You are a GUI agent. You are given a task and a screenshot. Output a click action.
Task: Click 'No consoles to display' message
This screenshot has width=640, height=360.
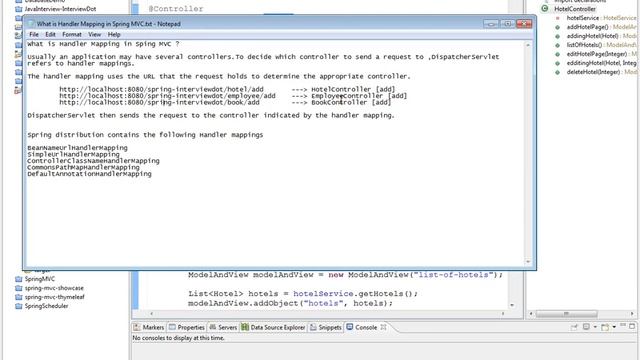coord(178,338)
